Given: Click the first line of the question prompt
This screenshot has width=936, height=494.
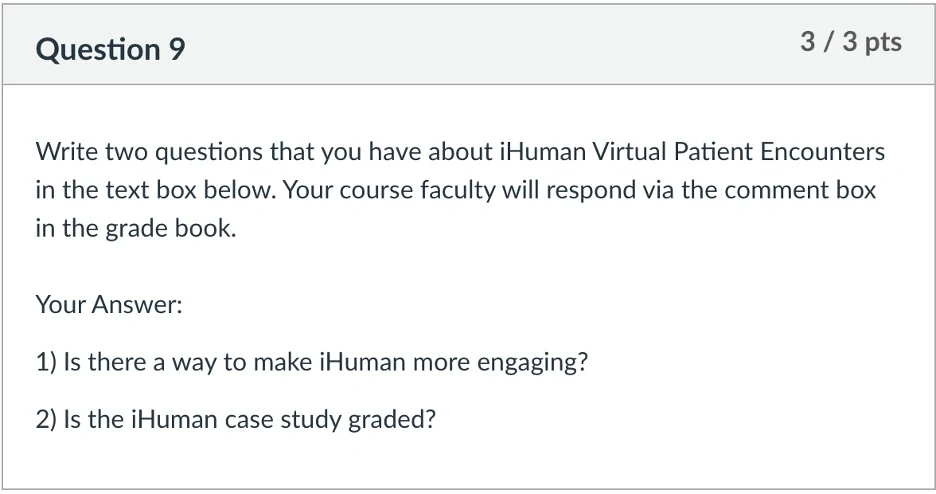Looking at the screenshot, I should [460, 152].
